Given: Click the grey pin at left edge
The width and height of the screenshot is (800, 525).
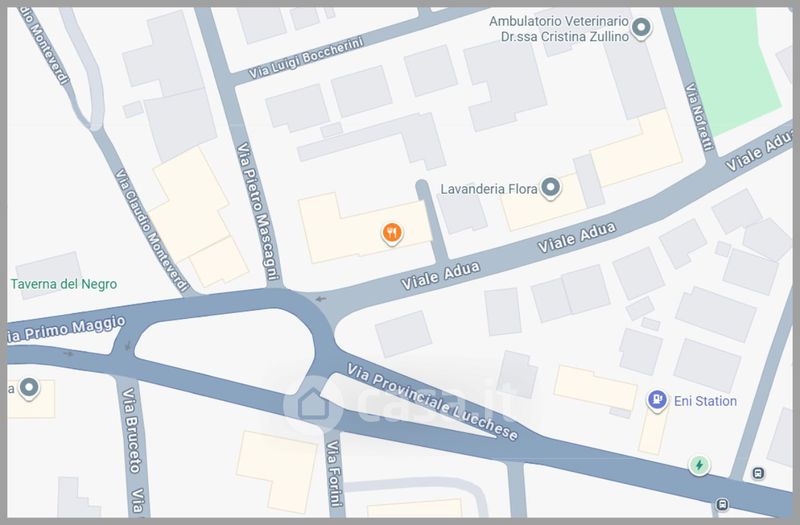Looking at the screenshot, I should click(29, 388).
